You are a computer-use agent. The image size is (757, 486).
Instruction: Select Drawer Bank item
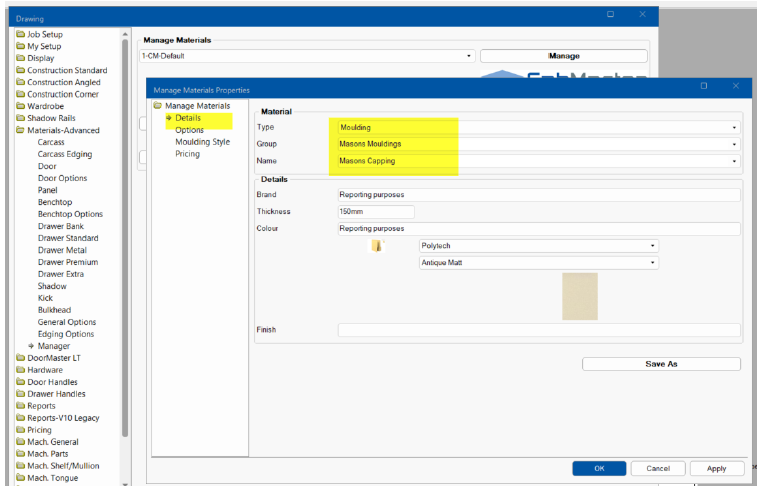tap(60, 226)
